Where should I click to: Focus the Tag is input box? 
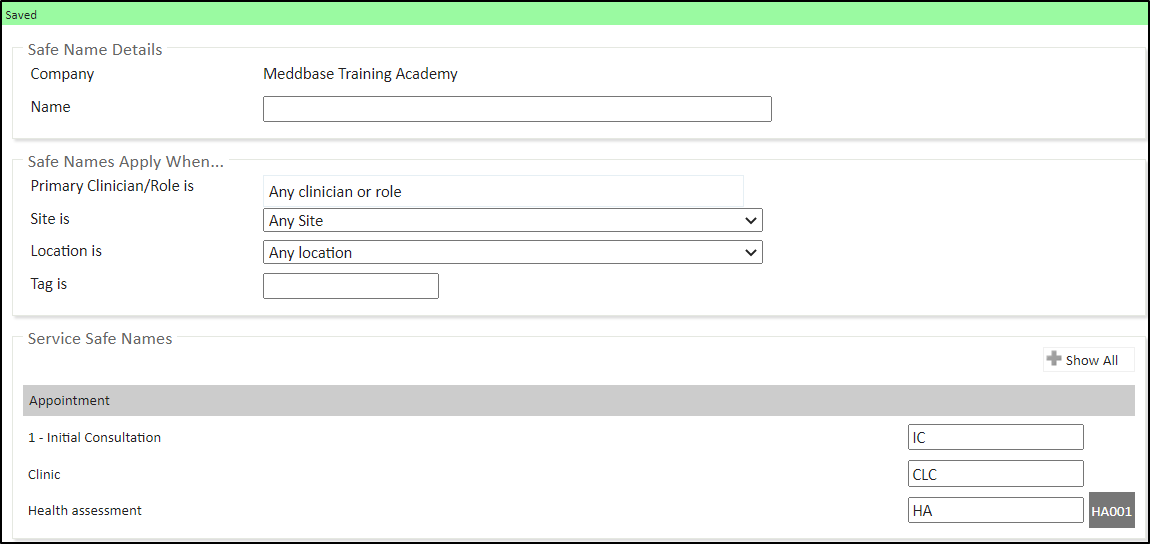350,286
